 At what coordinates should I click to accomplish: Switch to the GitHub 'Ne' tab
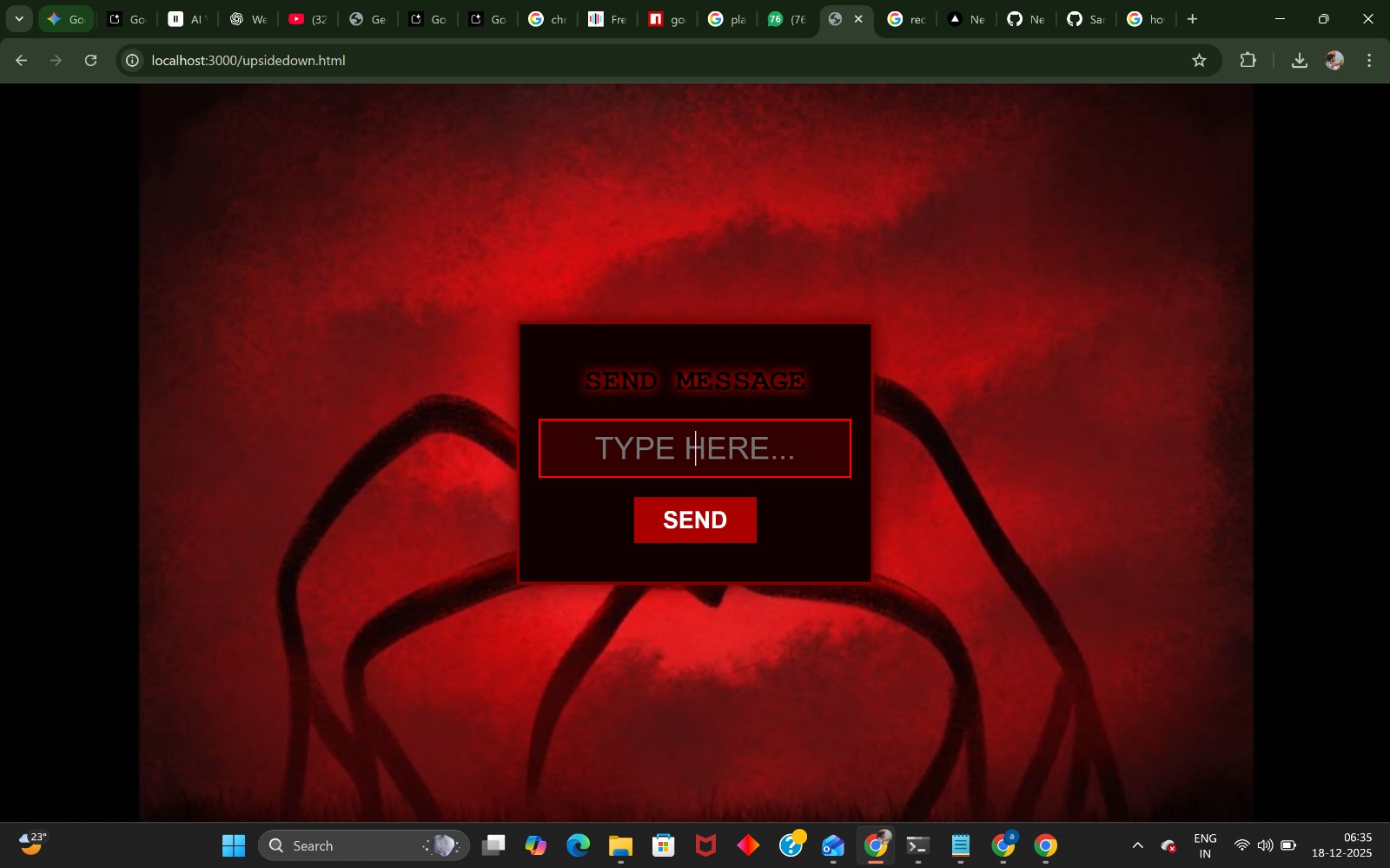(1027, 19)
